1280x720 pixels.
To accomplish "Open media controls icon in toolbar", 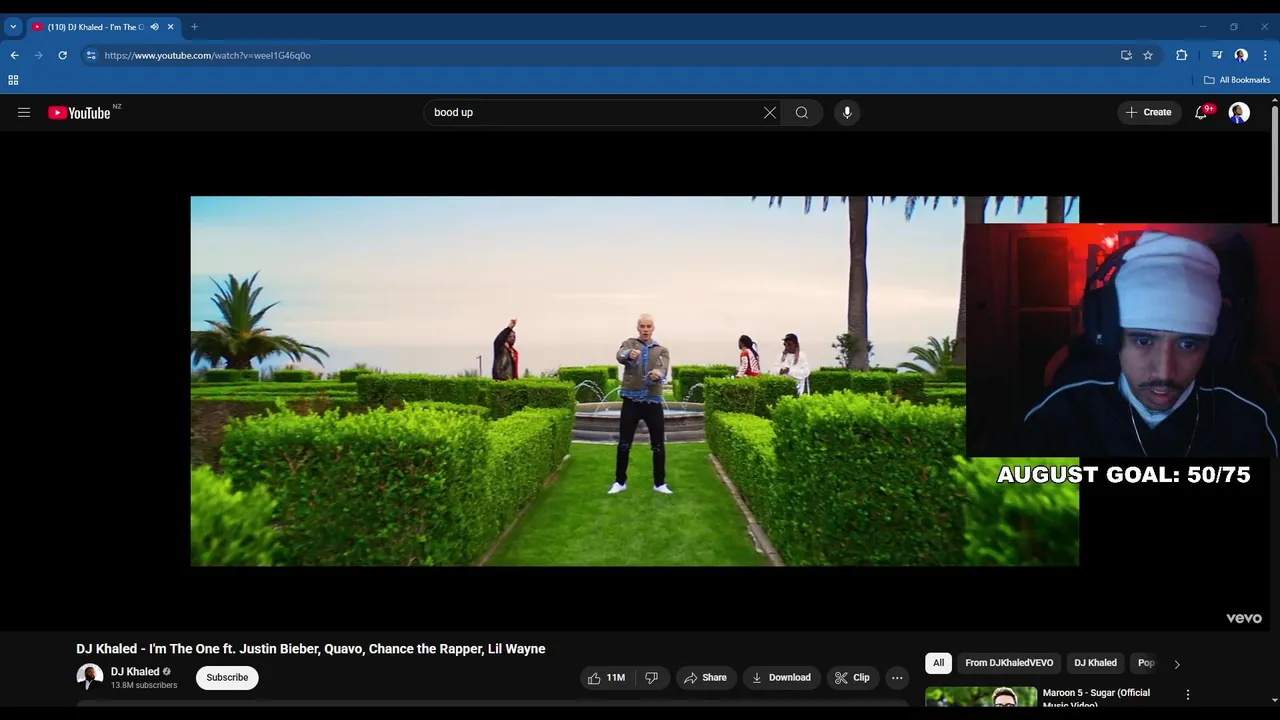I will 1217,55.
